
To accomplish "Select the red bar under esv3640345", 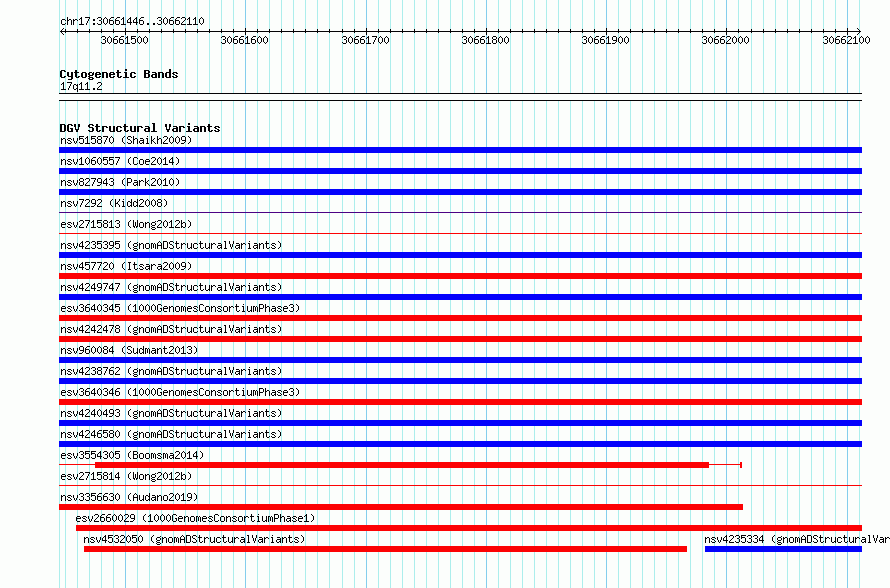I will pos(460,318).
